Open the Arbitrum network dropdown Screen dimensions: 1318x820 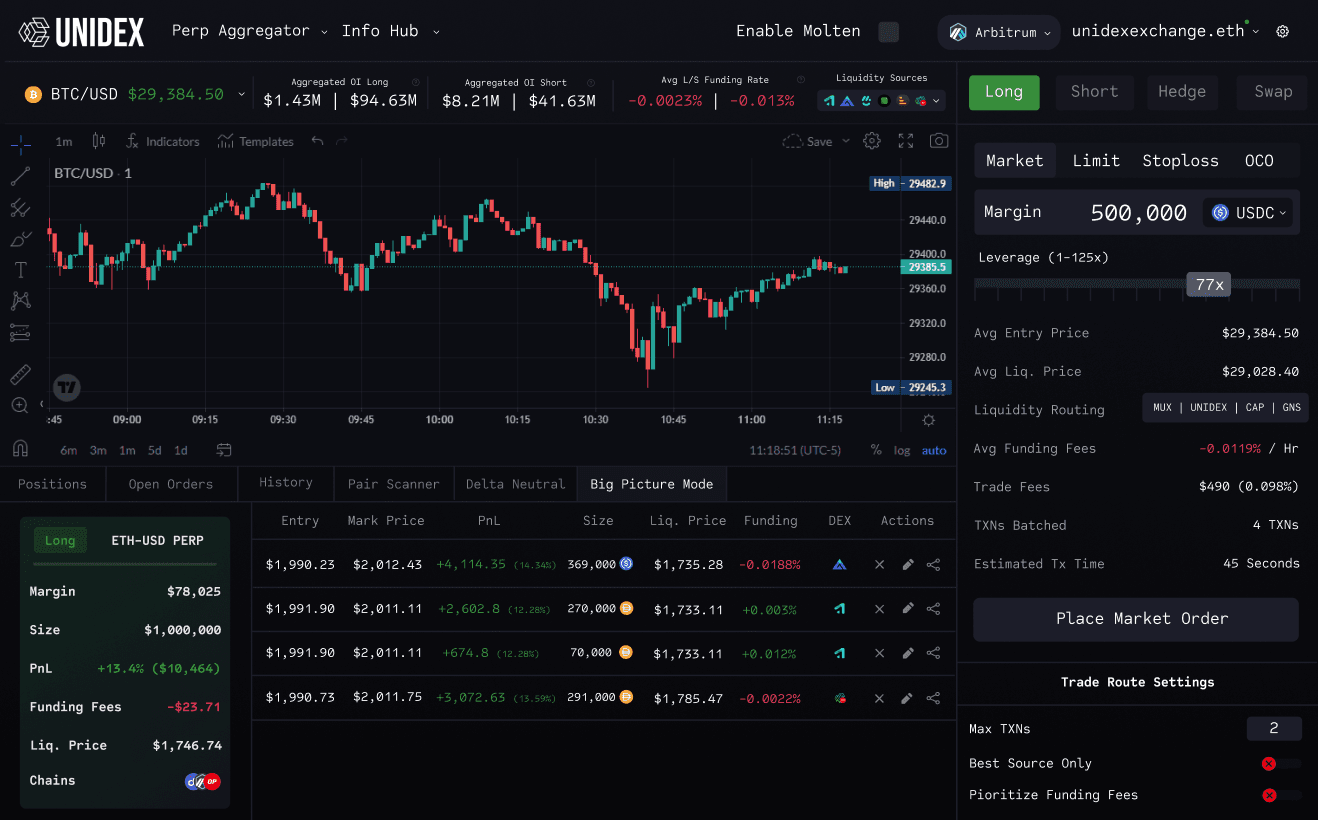pyautogui.click(x=999, y=32)
